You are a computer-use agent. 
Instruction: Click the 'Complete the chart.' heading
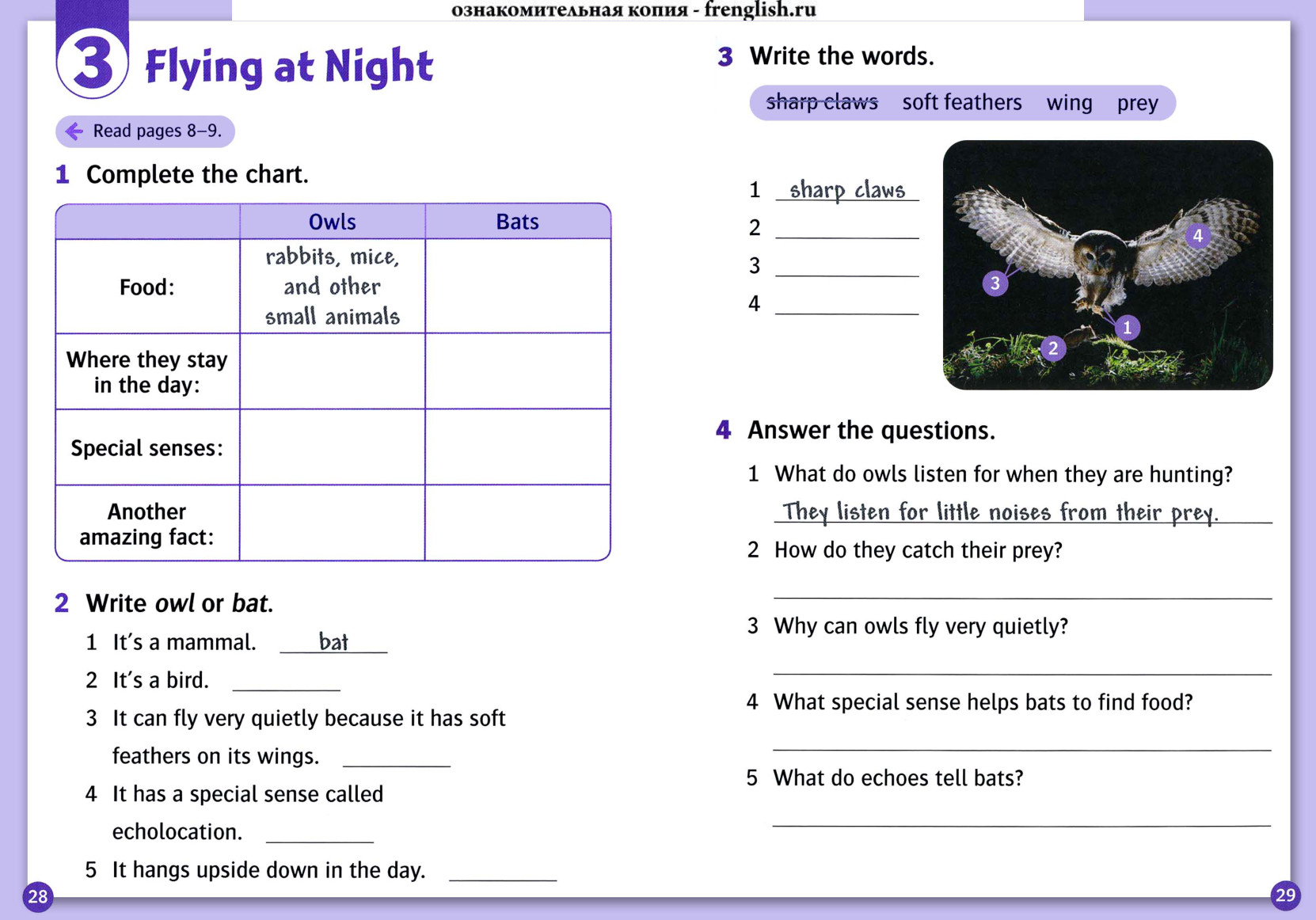click(197, 174)
